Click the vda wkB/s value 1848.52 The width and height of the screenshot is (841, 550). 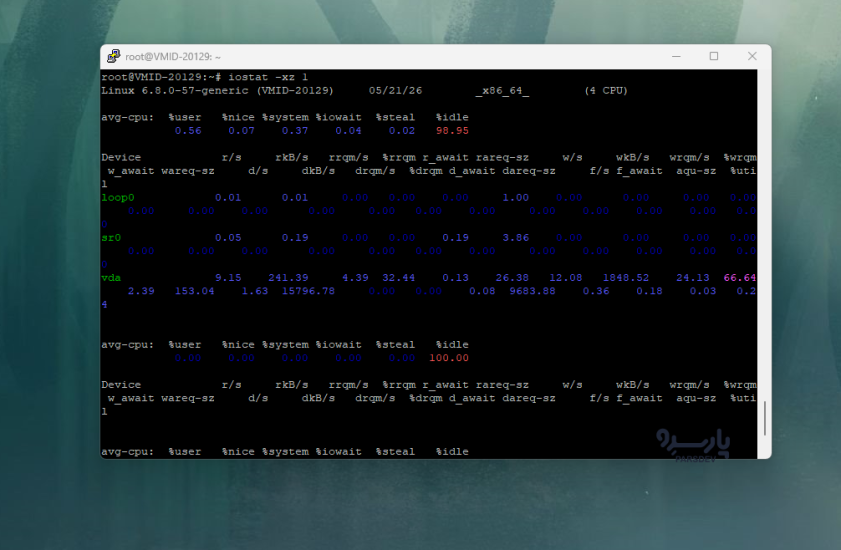pos(626,278)
